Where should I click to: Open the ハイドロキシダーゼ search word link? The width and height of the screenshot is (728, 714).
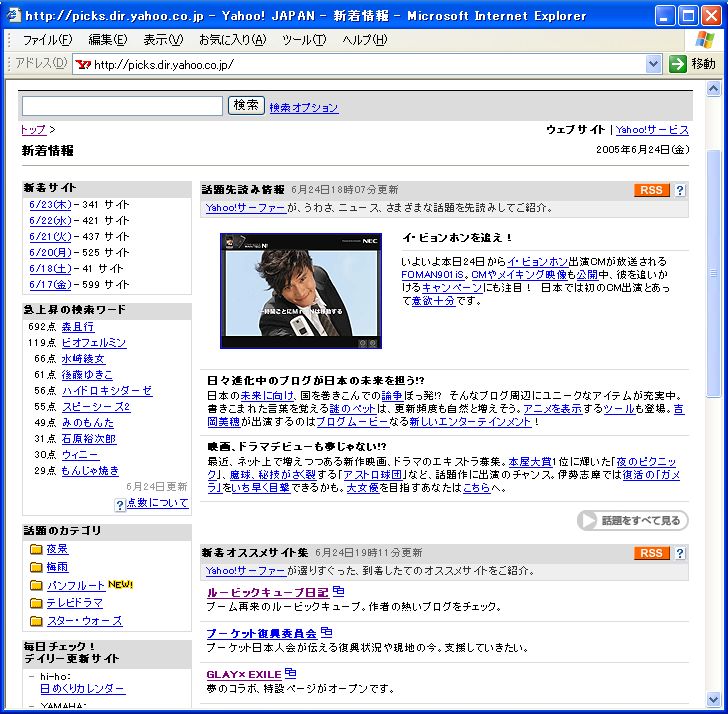click(x=107, y=391)
